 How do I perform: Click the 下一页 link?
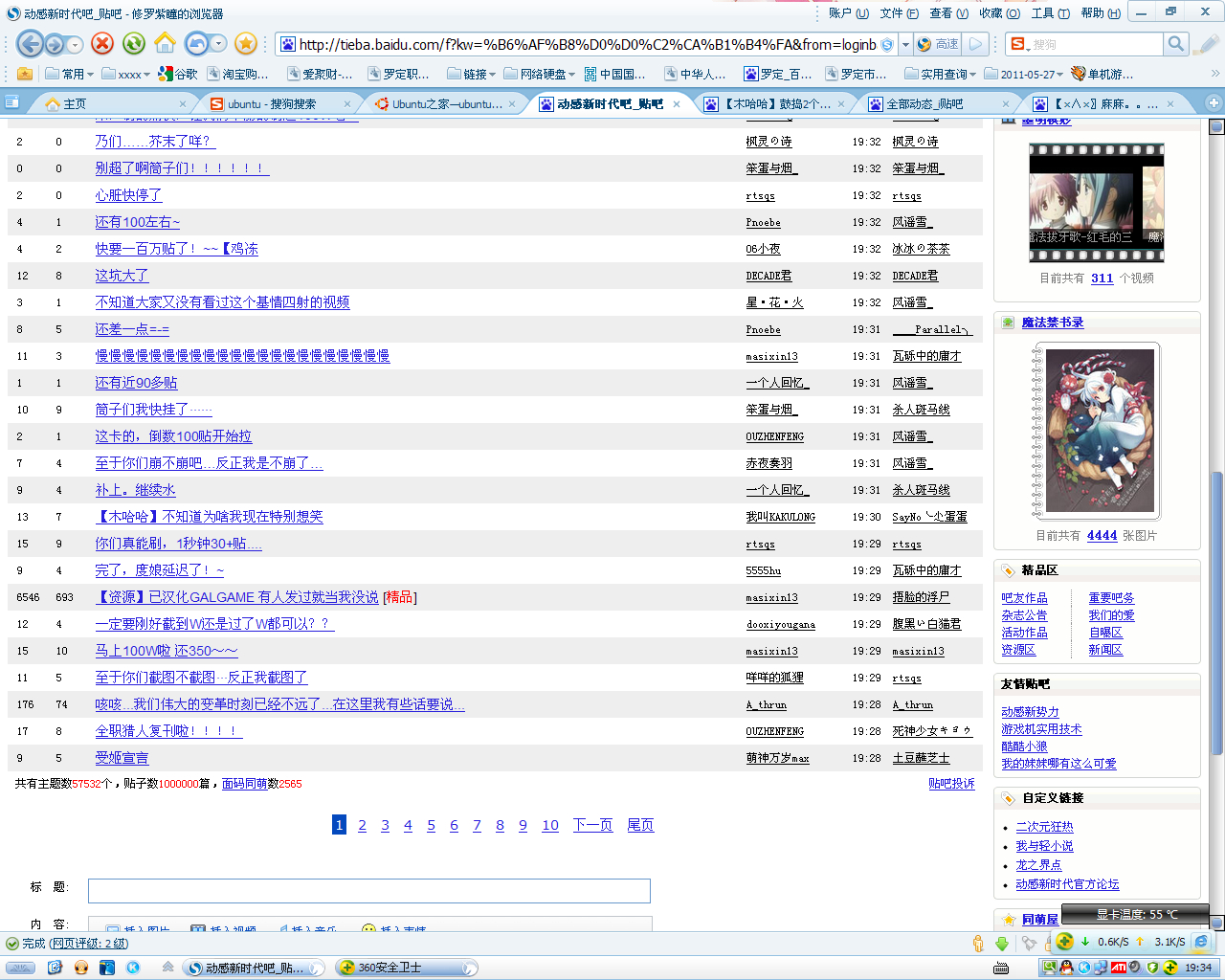point(592,825)
